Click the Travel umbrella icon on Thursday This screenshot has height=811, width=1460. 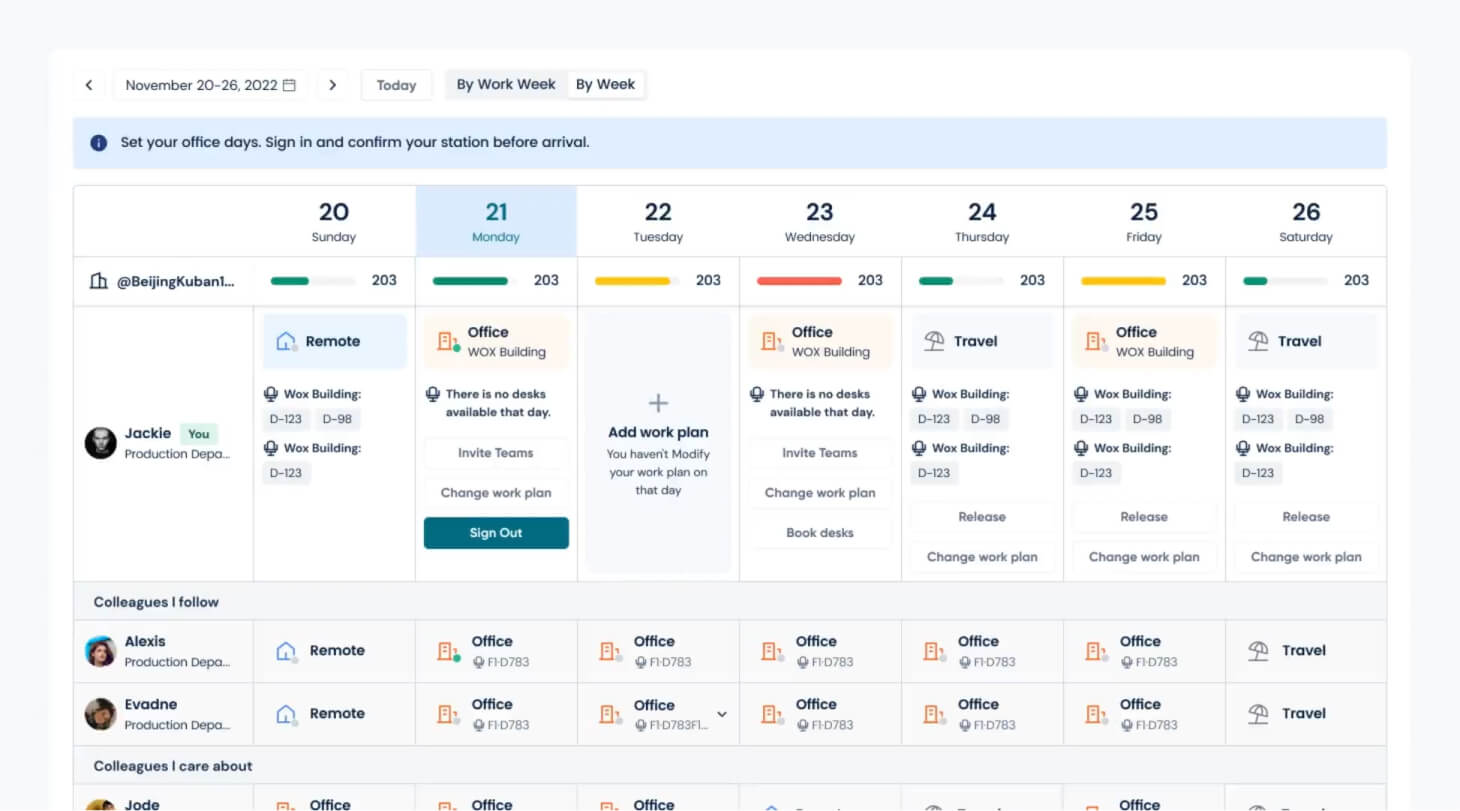pos(934,341)
